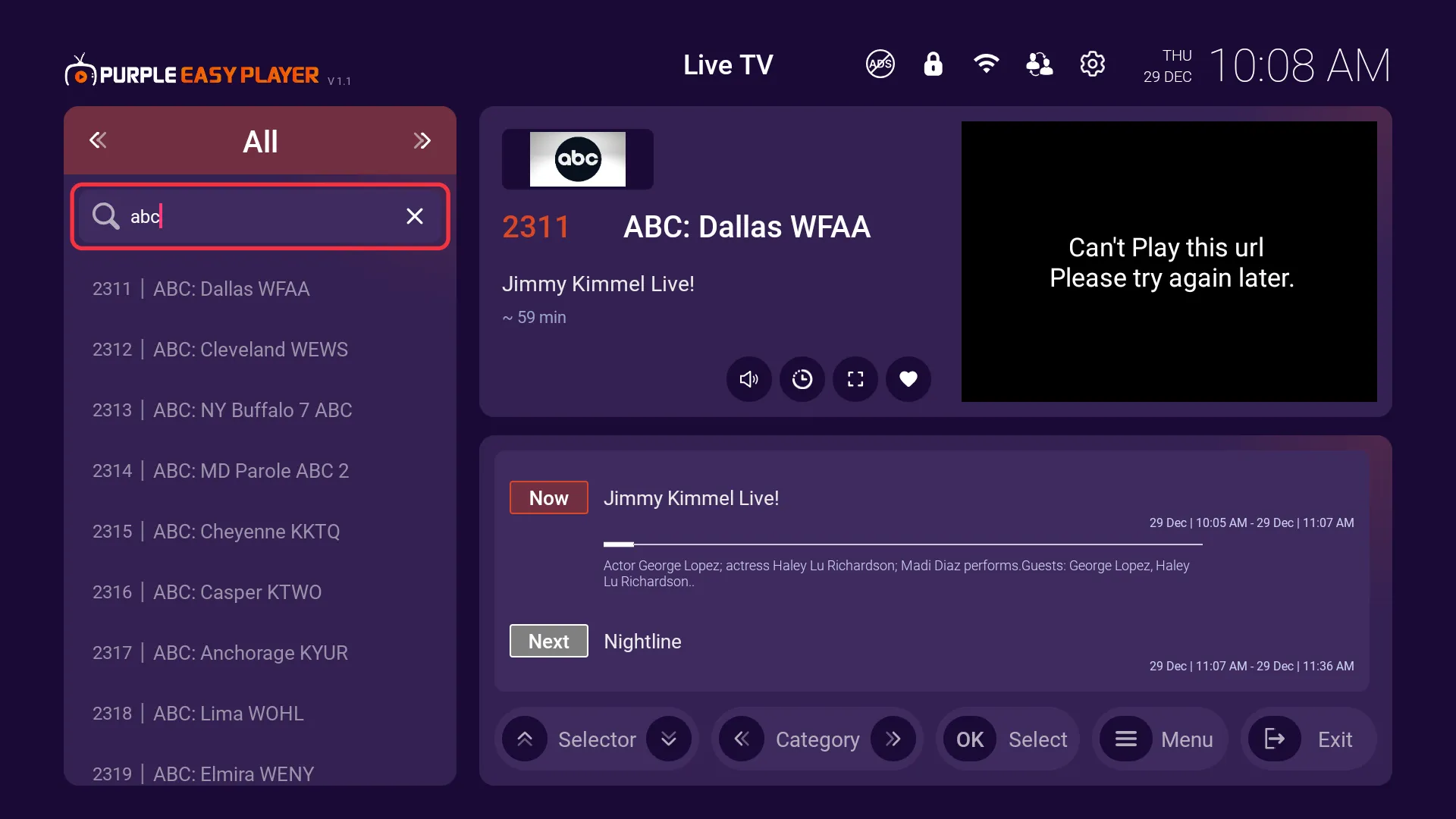
Task: Click the ABC channel logo thumbnail
Action: pyautogui.click(x=578, y=159)
